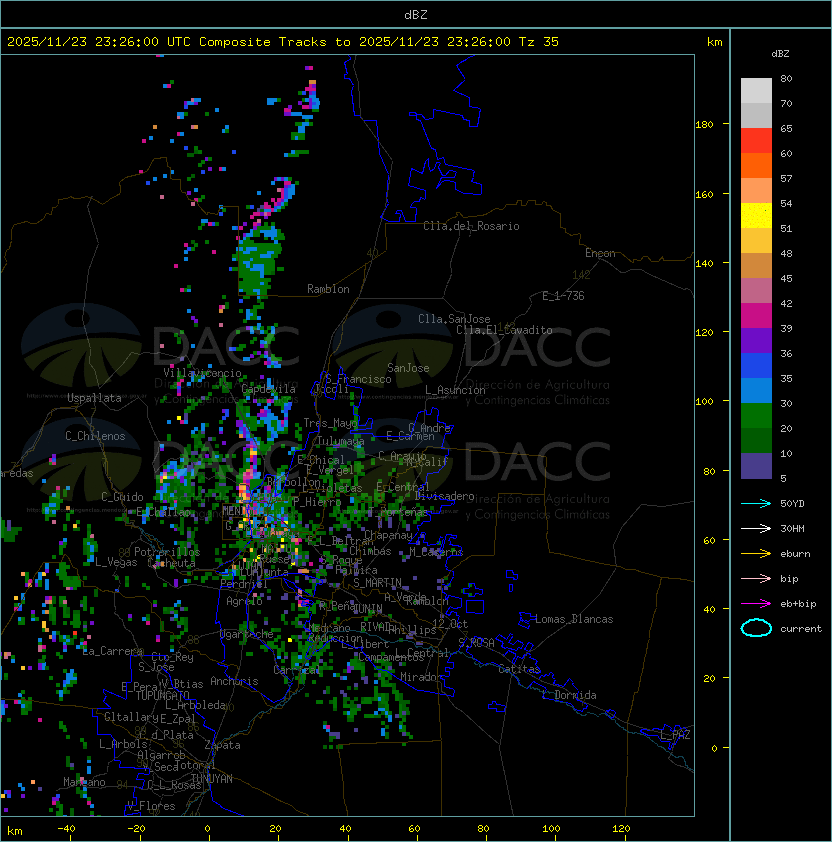832x842 pixels.
Task: Click the 'Catitas' map label
Action: point(519,669)
